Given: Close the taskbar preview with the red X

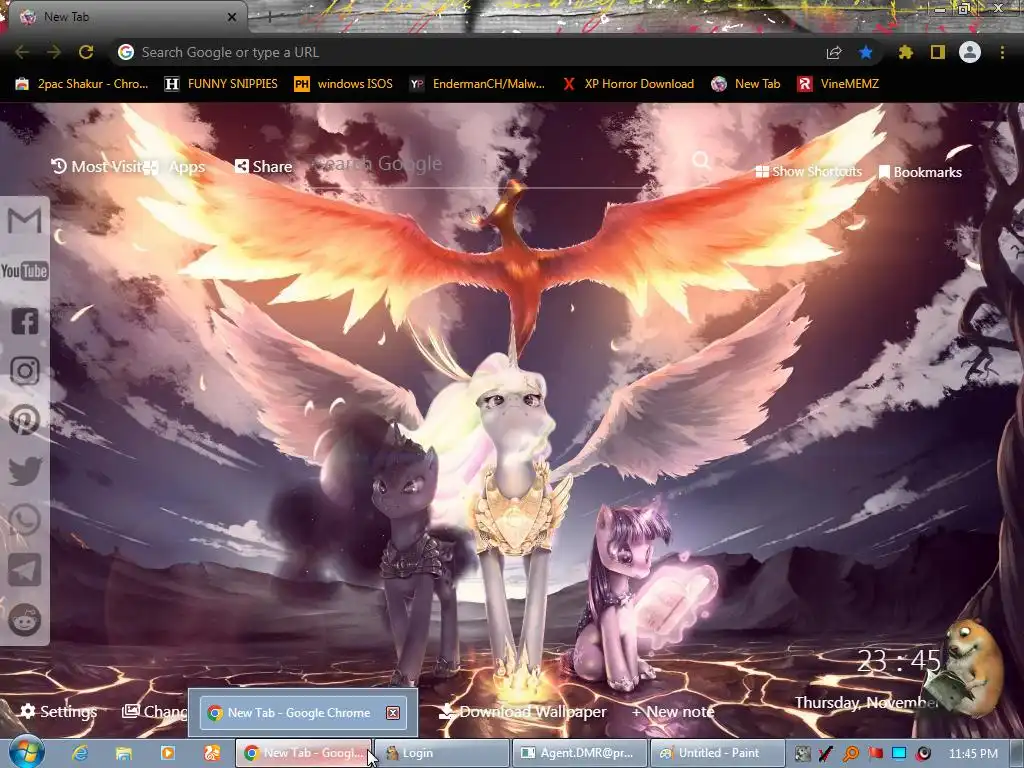Looking at the screenshot, I should (x=392, y=713).
